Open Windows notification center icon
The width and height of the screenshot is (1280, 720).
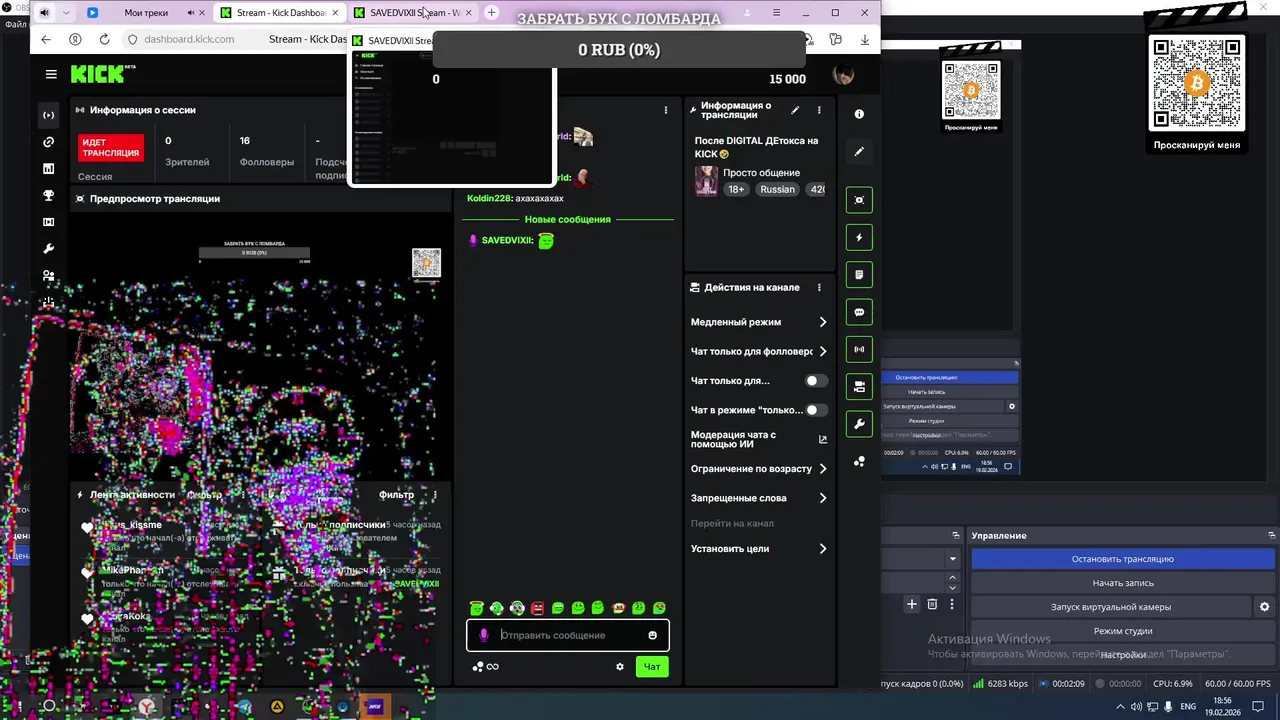point(1258,707)
